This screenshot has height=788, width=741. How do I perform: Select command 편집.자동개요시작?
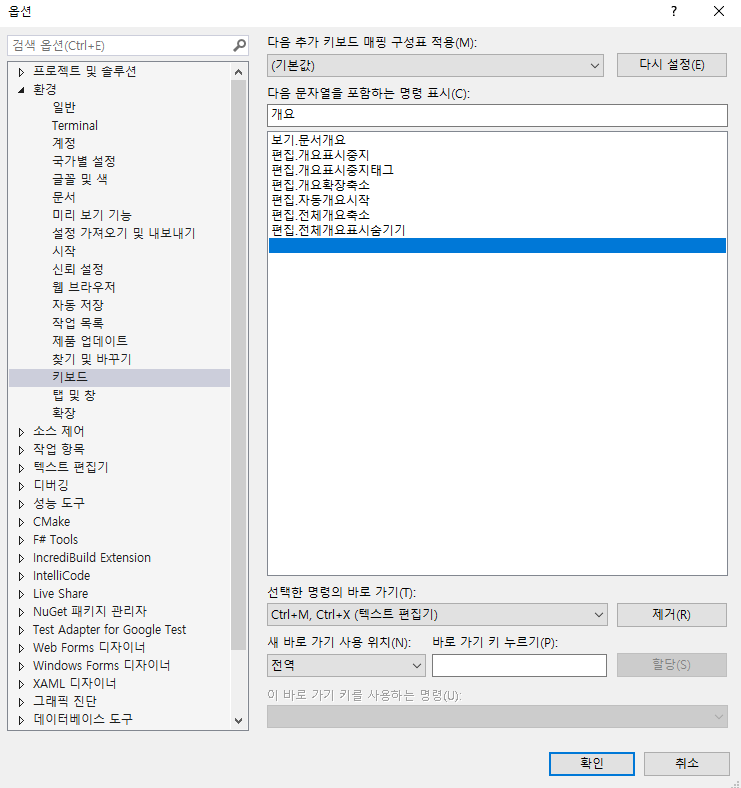tap(320, 201)
